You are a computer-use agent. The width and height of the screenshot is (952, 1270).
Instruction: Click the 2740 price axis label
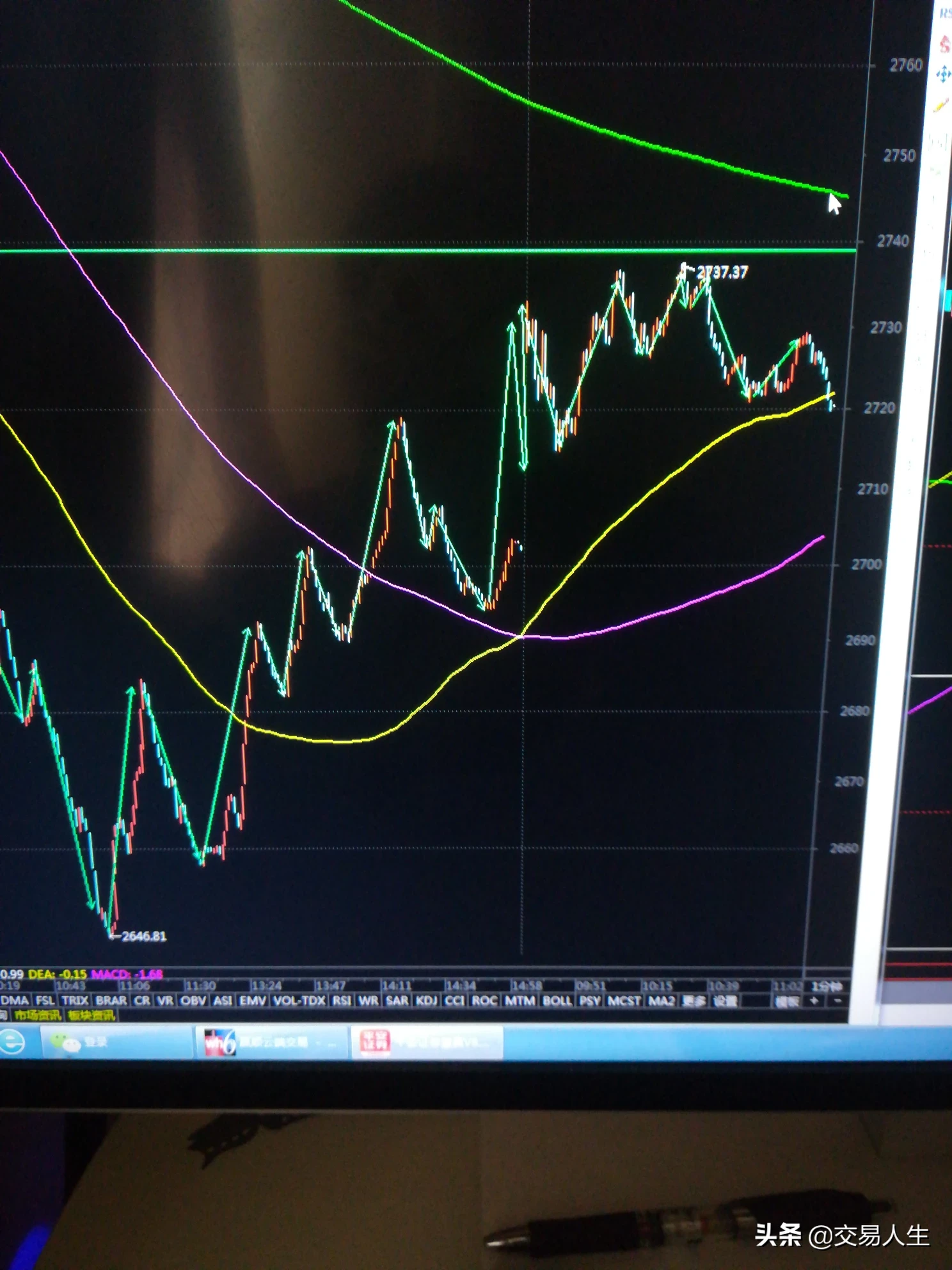coord(893,241)
